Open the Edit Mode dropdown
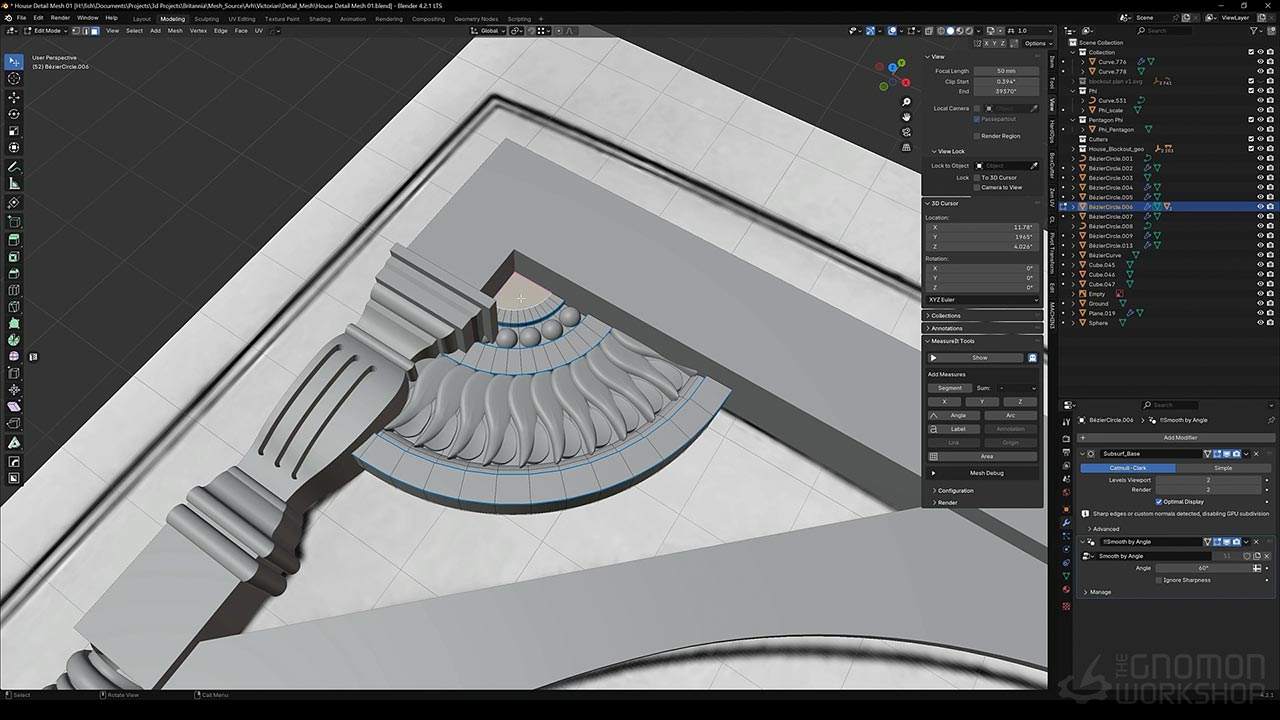Viewport: 1280px width, 720px height. (x=47, y=31)
